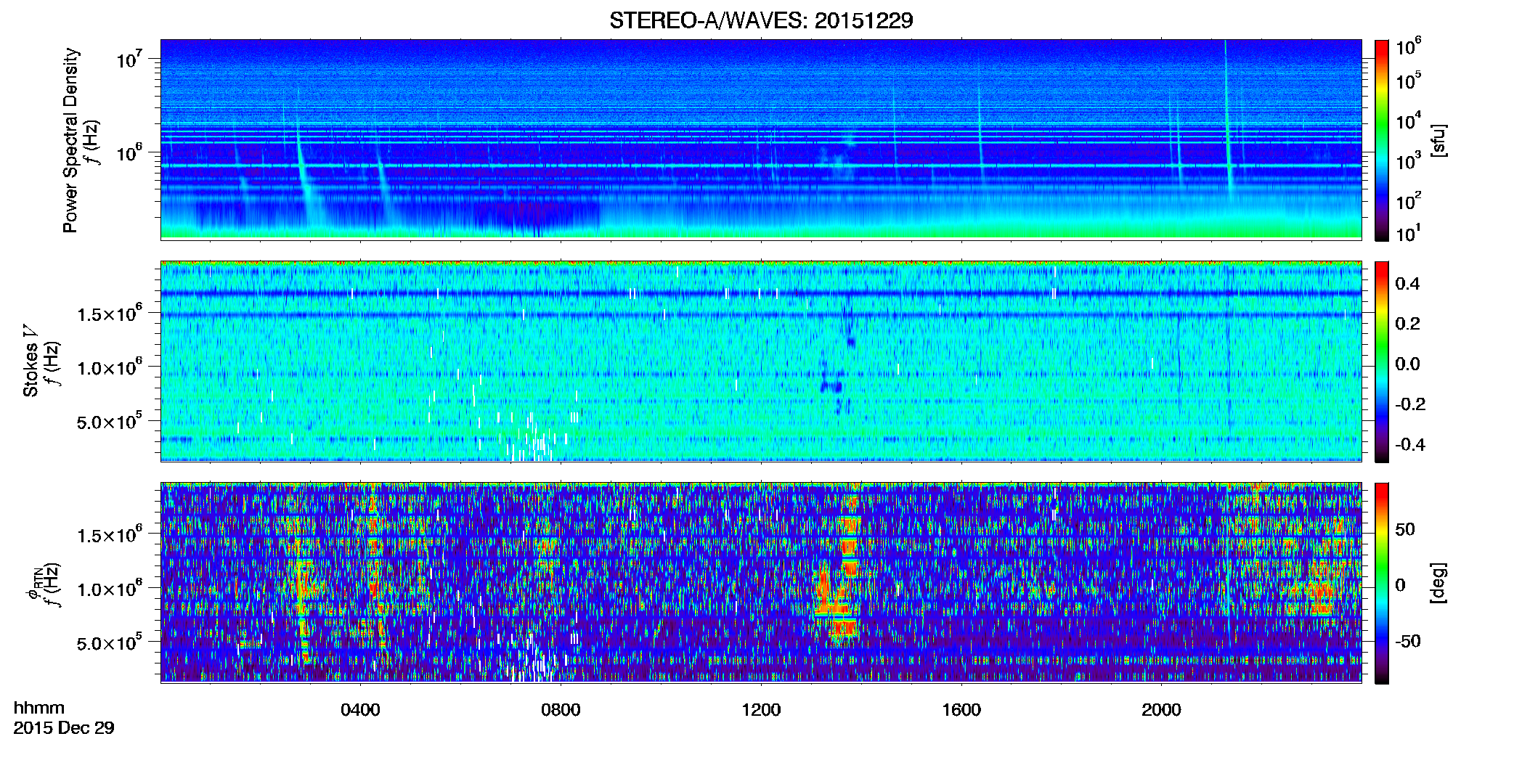Click the 10^6 label on the sfu color bar
The image size is (1522, 784).
[1409, 47]
